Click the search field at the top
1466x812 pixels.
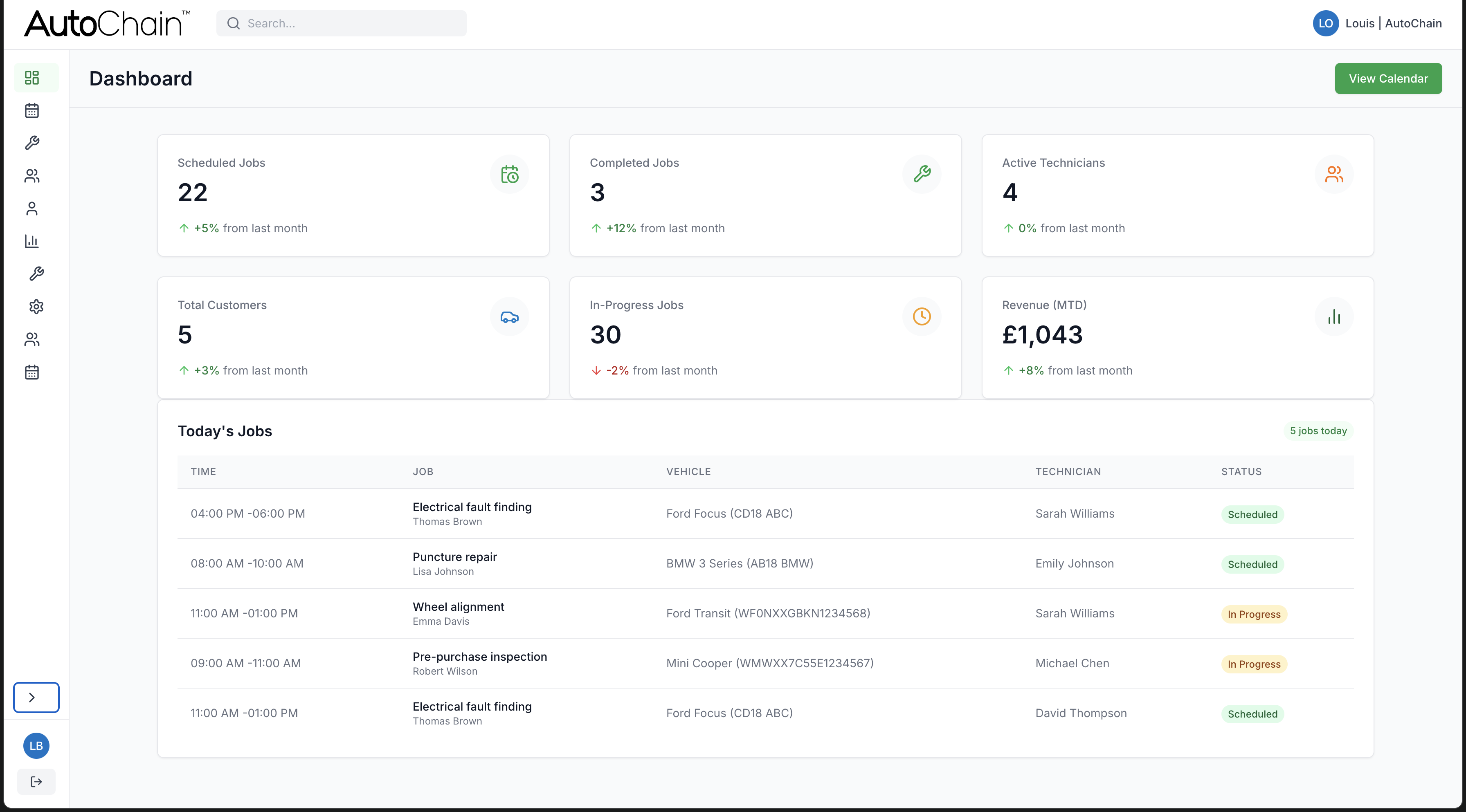tap(341, 23)
